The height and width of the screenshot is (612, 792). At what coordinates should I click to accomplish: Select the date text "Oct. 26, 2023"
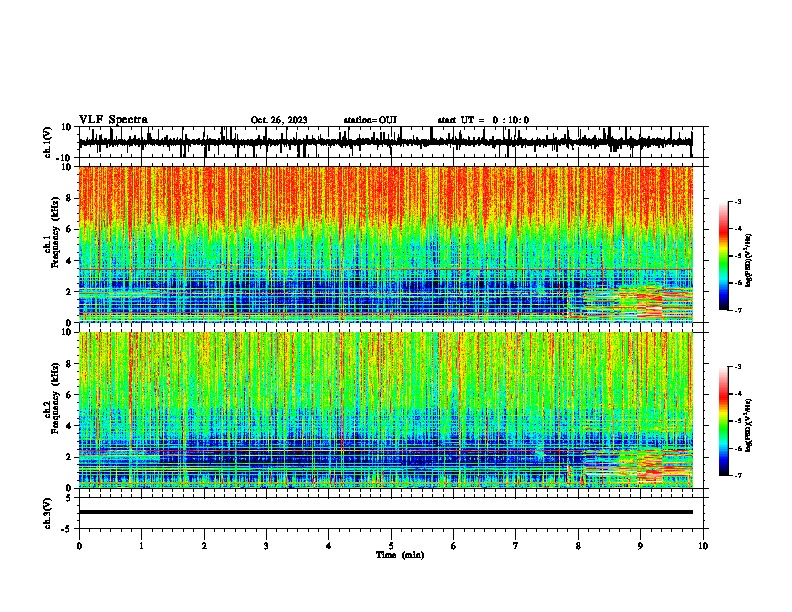tap(279, 120)
